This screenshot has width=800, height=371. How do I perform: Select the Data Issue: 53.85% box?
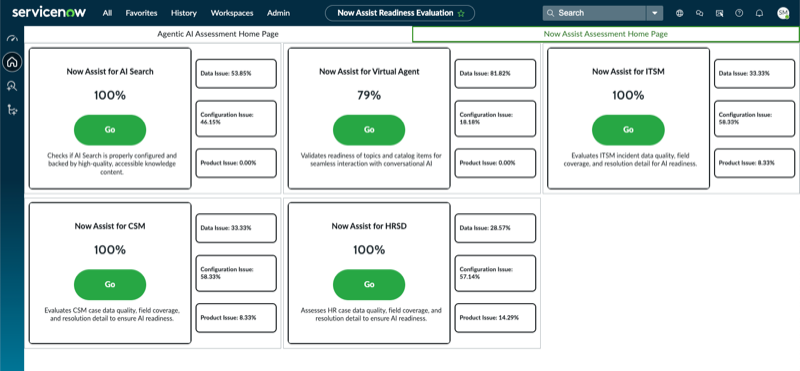236,73
